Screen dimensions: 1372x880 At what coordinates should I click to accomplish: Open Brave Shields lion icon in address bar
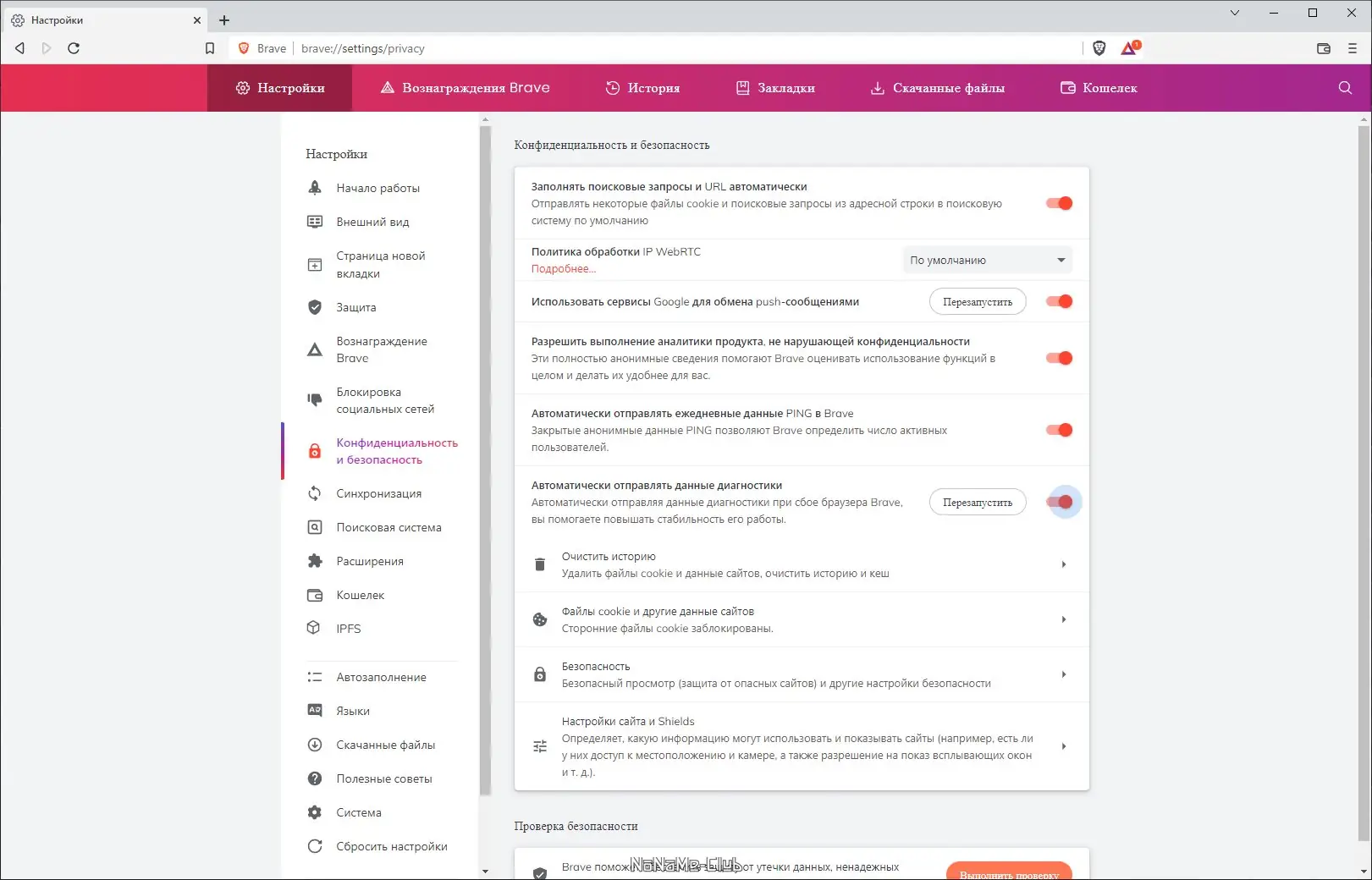1099,48
